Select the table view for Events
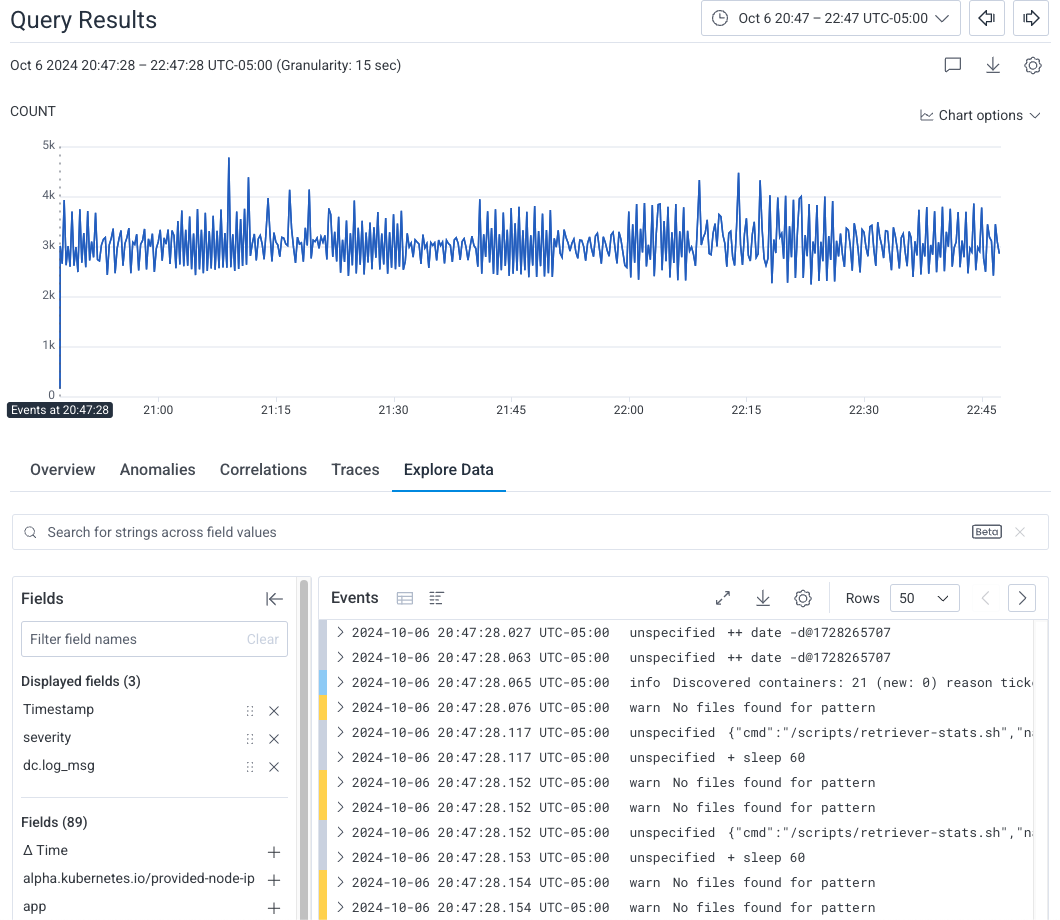1060x920 pixels. coord(404,597)
